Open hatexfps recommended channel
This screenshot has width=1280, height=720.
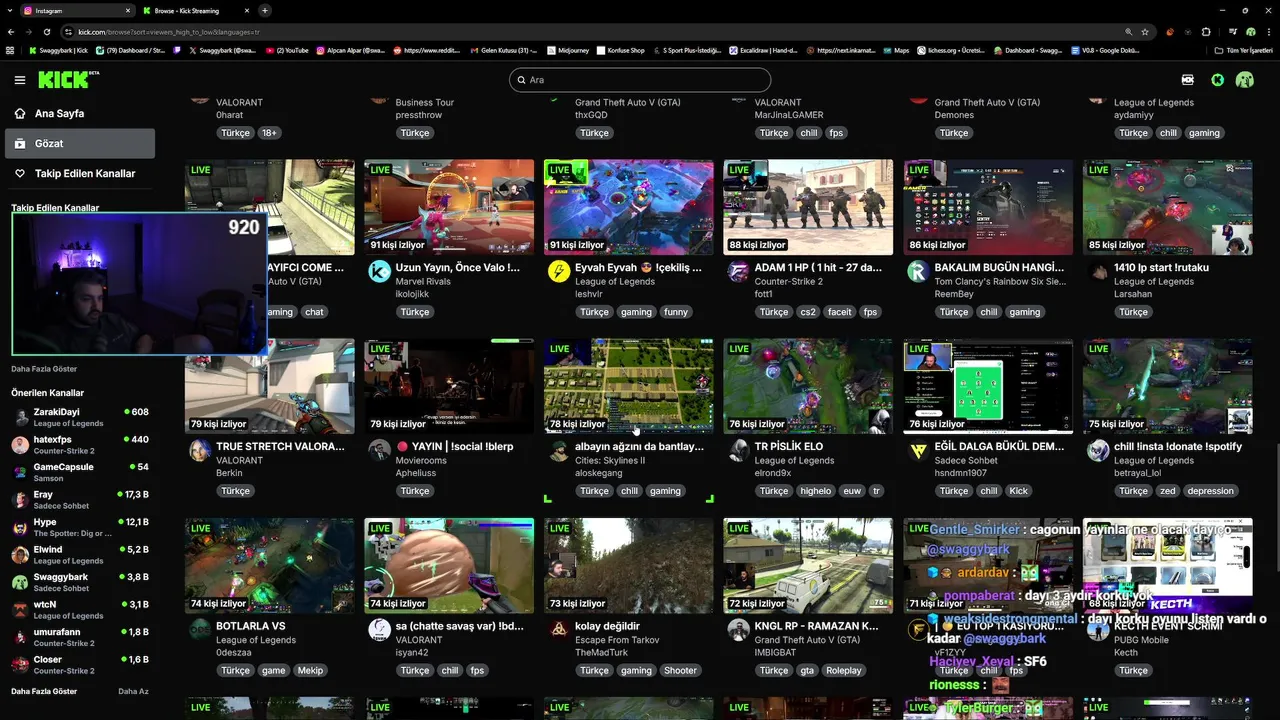tap(80, 445)
